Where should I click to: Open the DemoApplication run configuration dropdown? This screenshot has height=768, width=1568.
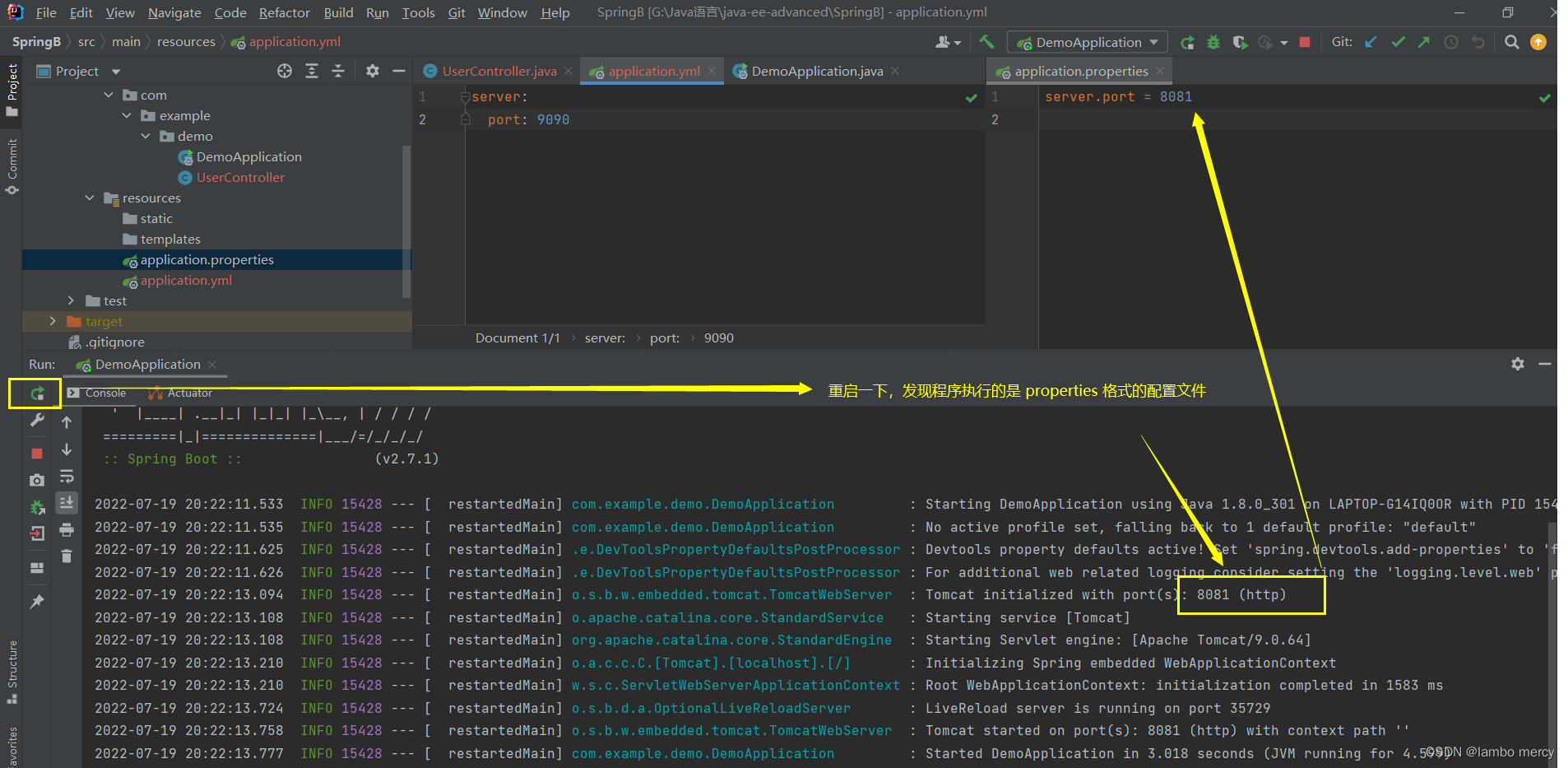[x=1088, y=42]
